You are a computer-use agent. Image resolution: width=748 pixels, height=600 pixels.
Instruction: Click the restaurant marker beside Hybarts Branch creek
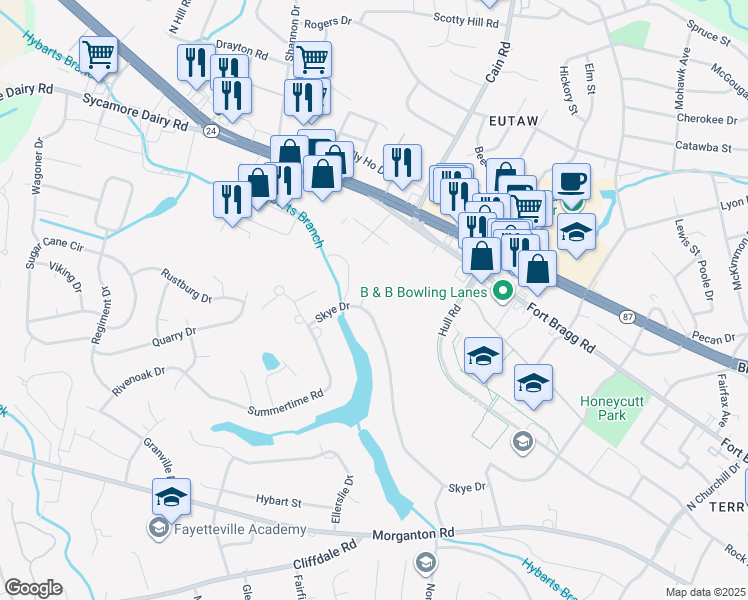(232, 200)
